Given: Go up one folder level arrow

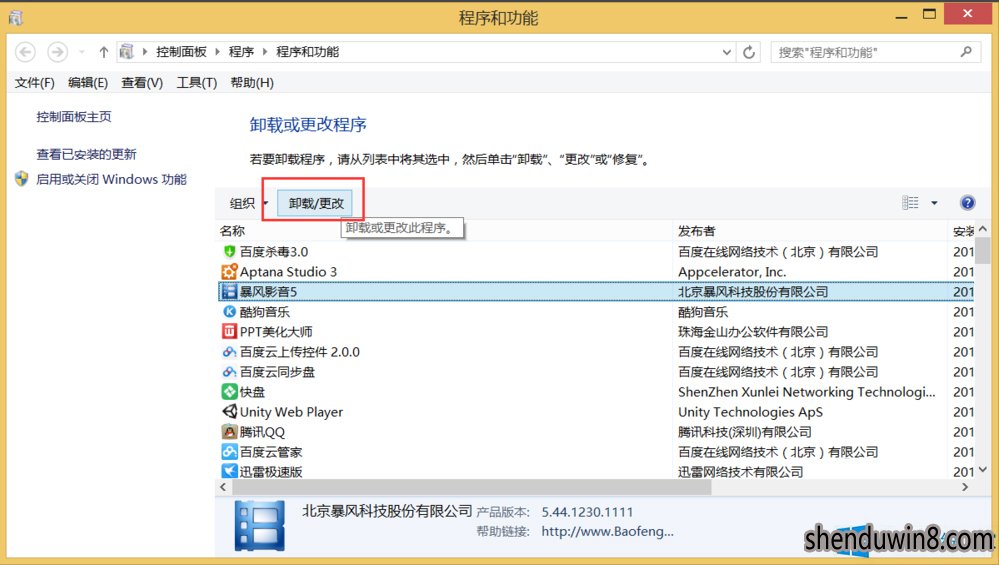Looking at the screenshot, I should click(x=103, y=52).
